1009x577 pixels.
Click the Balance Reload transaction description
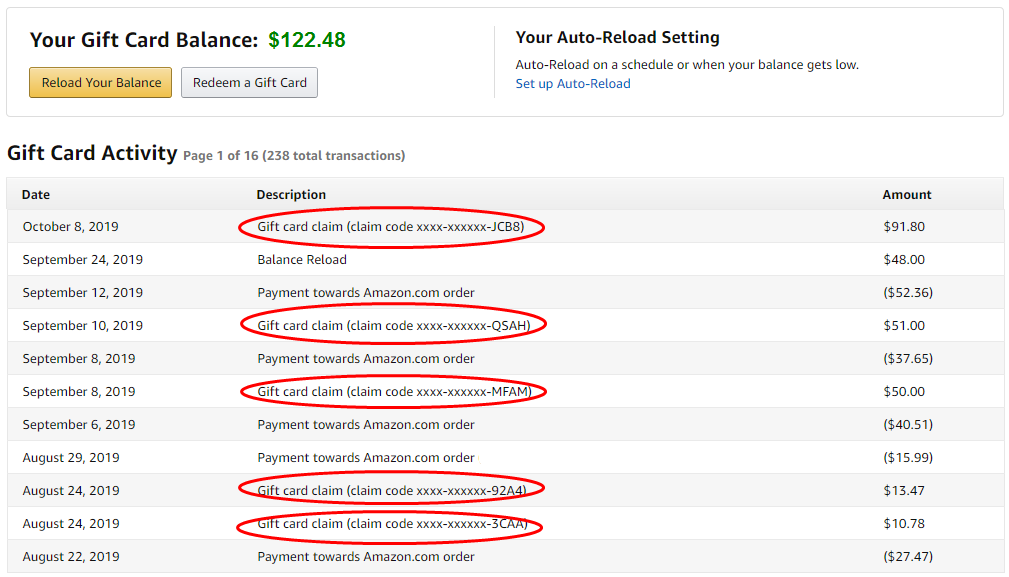click(x=302, y=260)
